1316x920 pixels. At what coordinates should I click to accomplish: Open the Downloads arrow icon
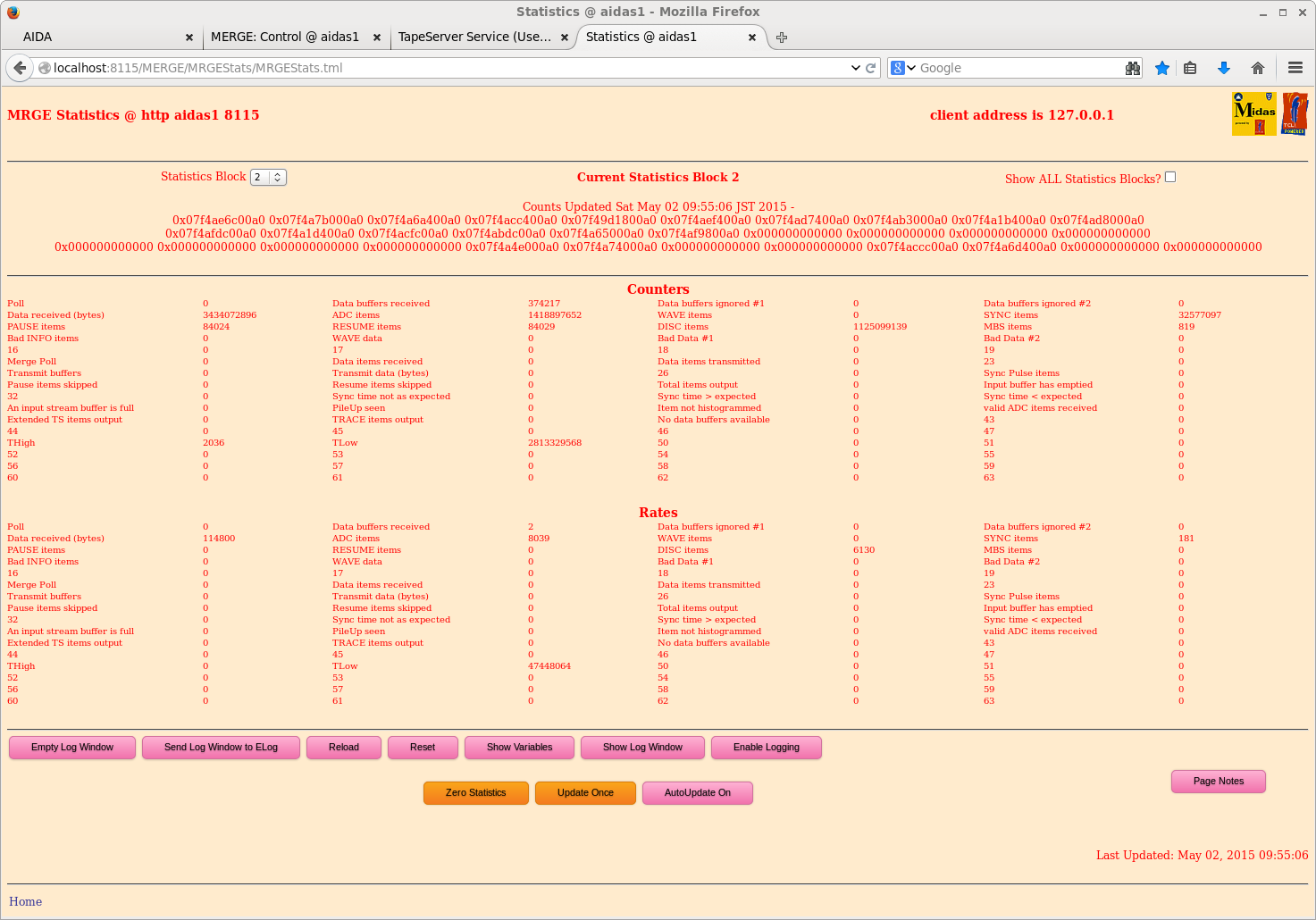(1224, 68)
